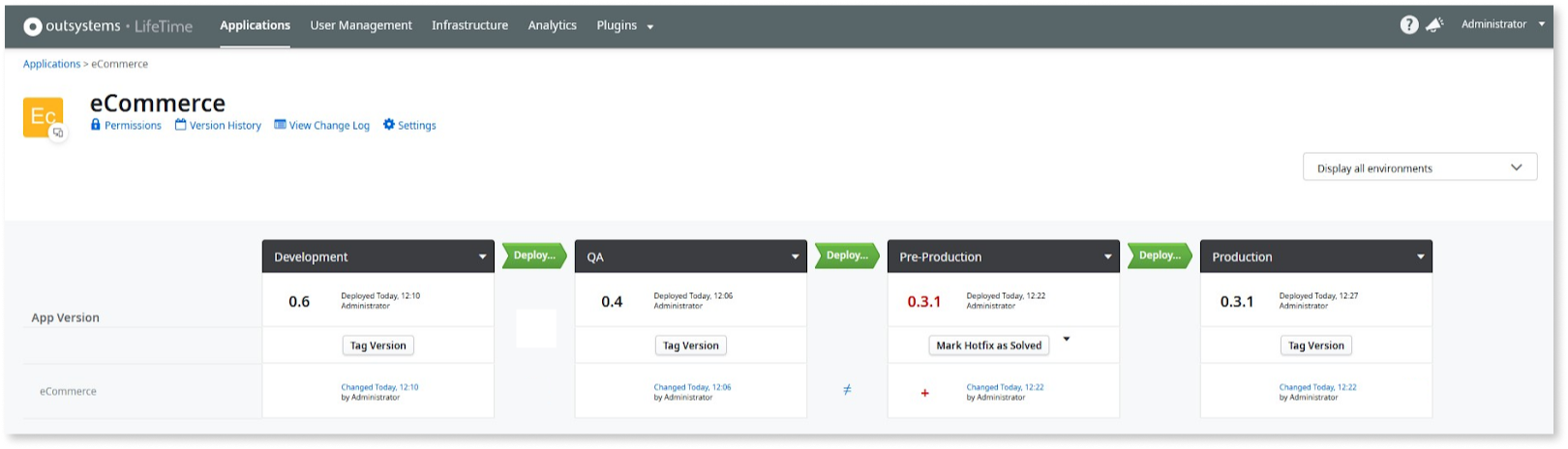This screenshot has width=1568, height=449.
Task: Open the View Change Log link
Action: point(329,126)
